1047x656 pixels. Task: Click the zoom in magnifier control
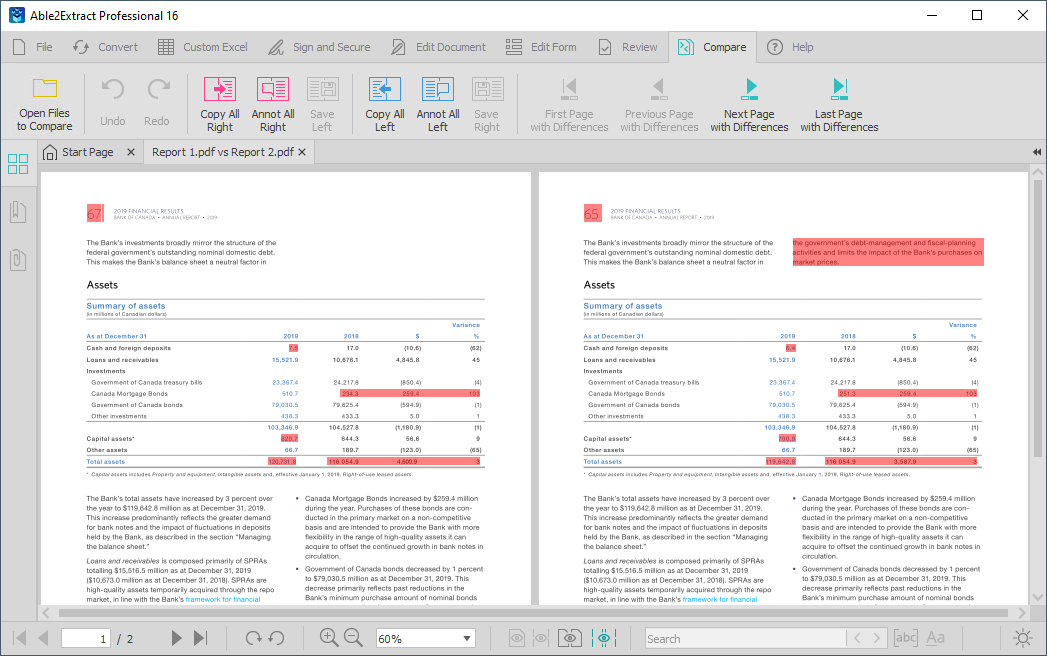pyautogui.click(x=327, y=637)
